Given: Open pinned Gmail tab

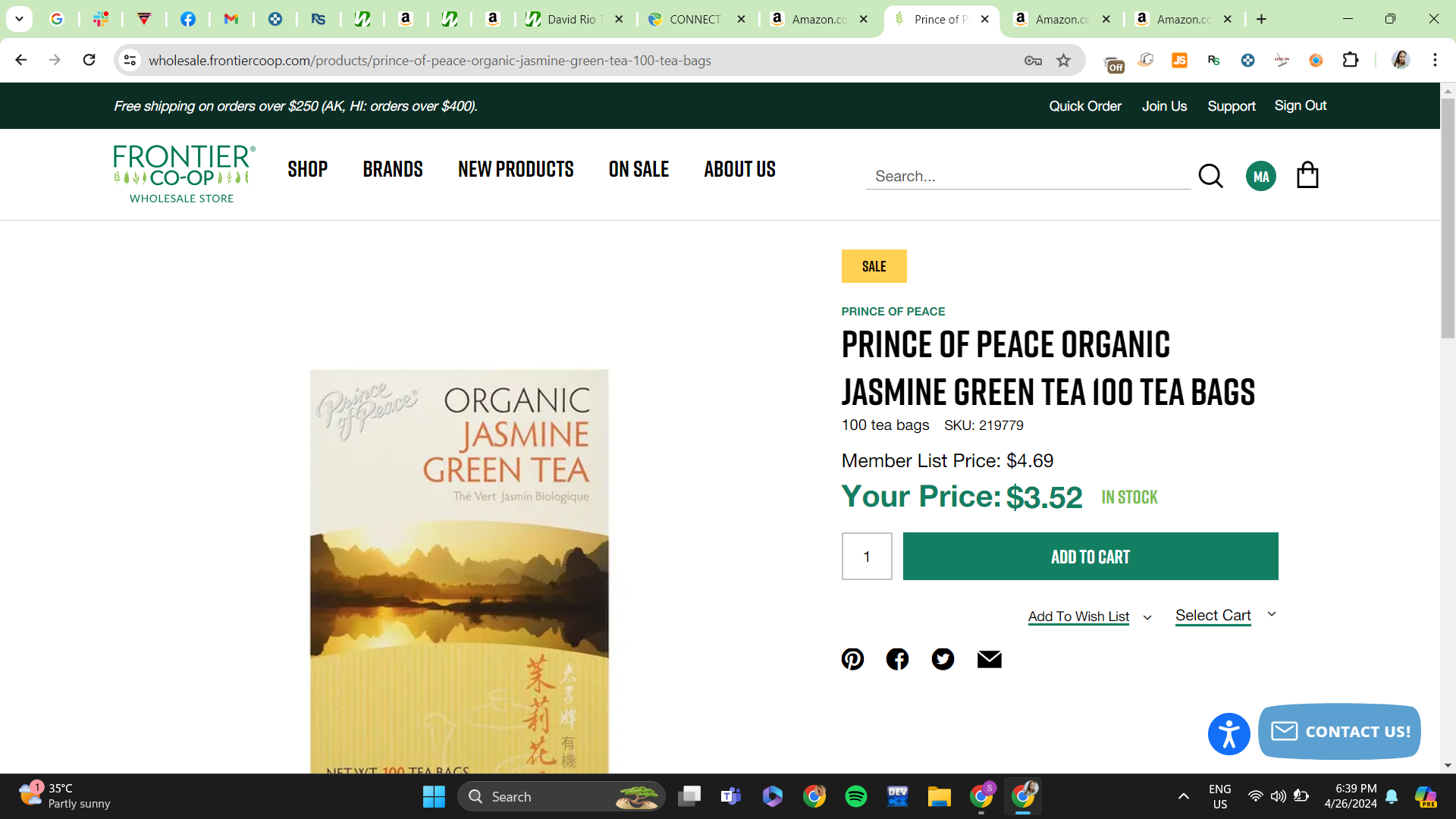Looking at the screenshot, I should point(231,19).
